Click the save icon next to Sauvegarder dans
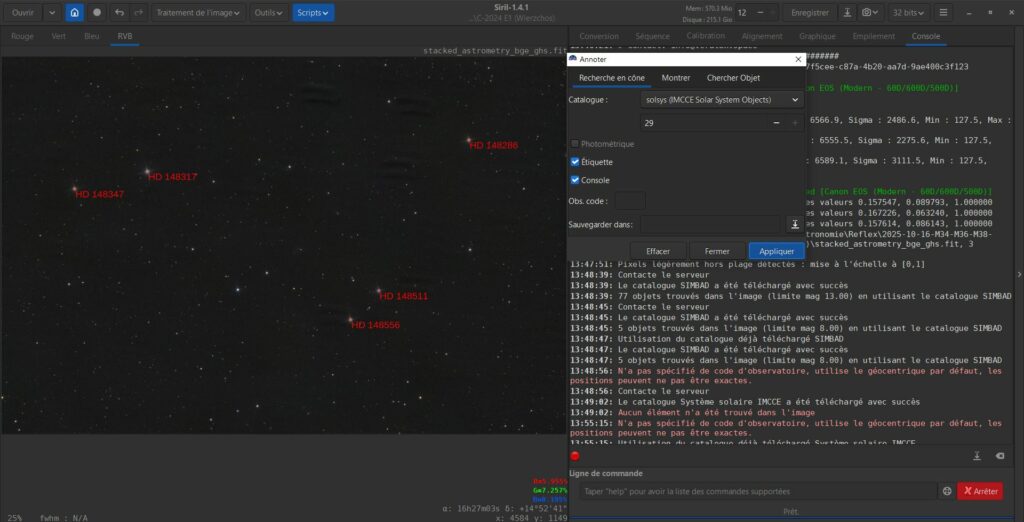The image size is (1024, 522). pyautogui.click(x=795, y=225)
